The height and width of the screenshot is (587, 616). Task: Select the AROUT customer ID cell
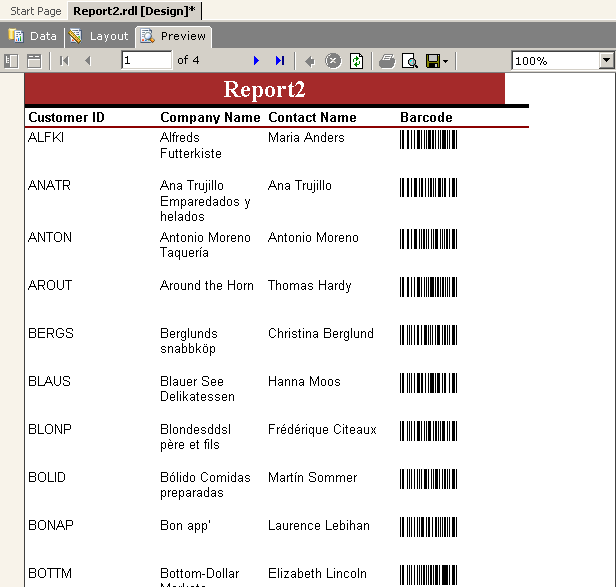(50, 285)
